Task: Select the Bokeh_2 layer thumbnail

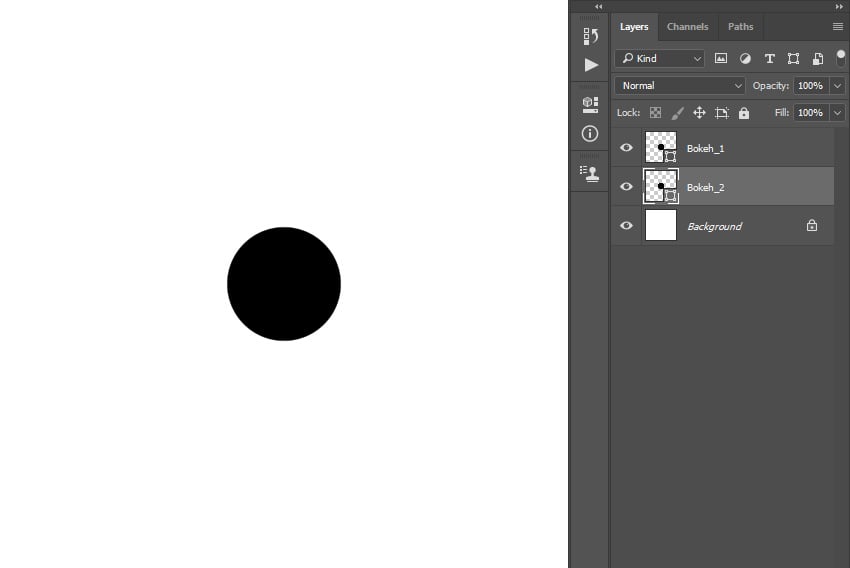Action: click(661, 186)
